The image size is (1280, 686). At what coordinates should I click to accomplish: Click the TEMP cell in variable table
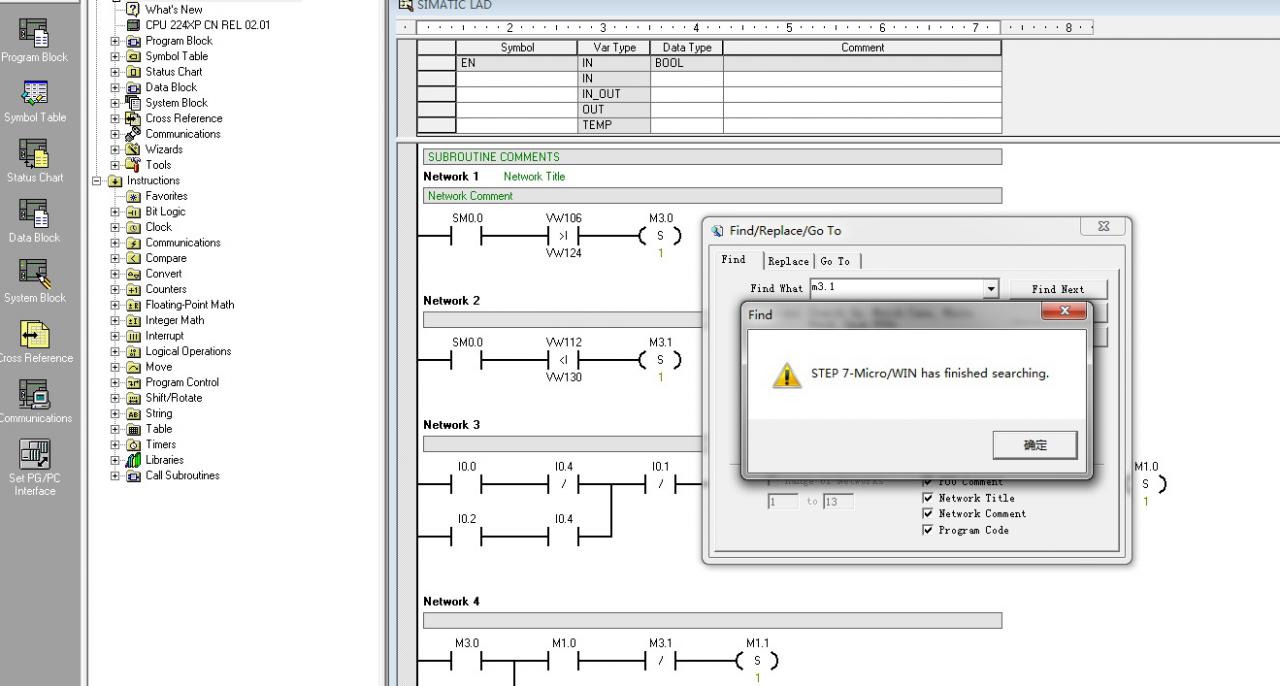pyautogui.click(x=613, y=125)
